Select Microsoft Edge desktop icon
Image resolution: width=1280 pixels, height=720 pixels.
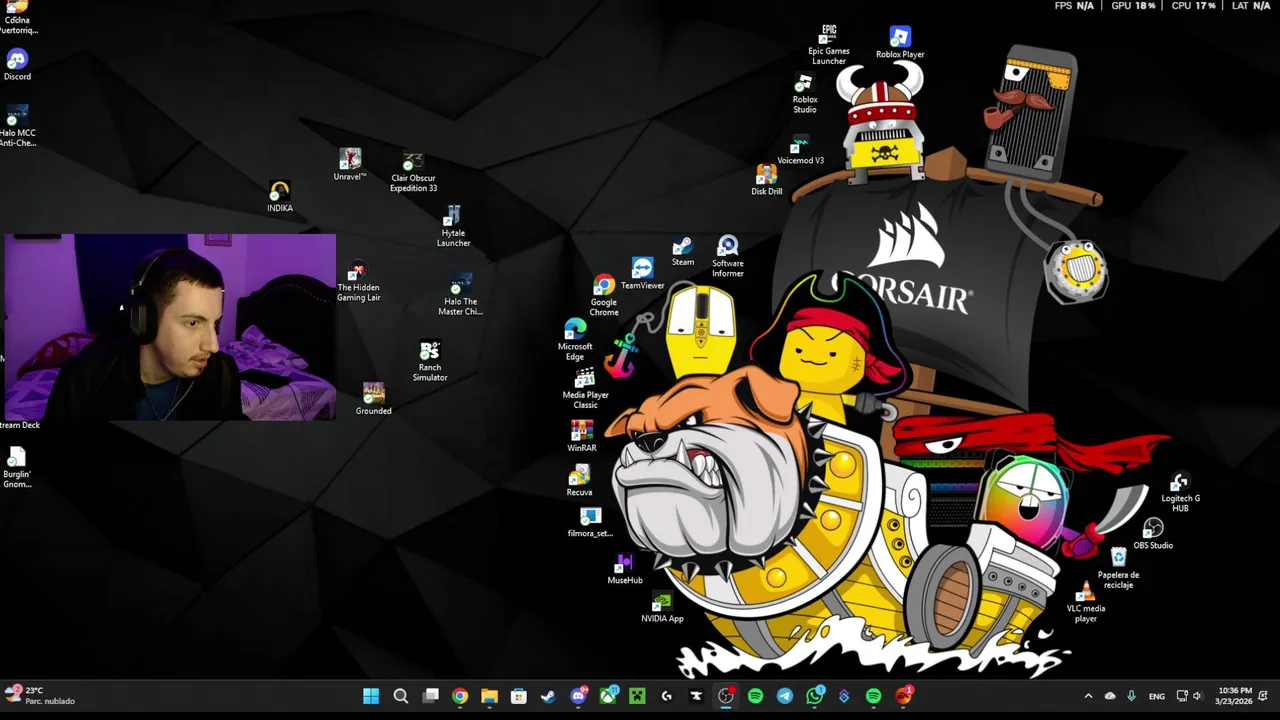point(575,340)
